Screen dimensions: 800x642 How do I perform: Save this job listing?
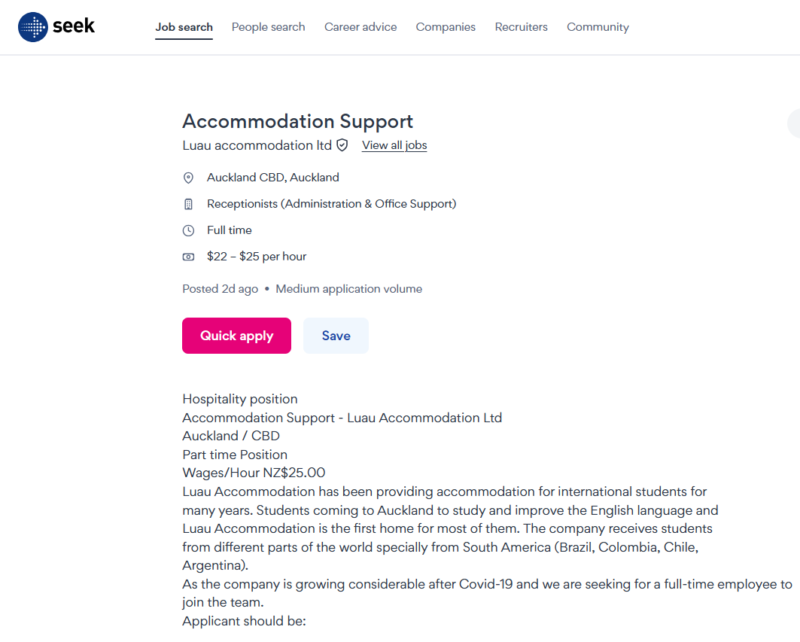(336, 336)
